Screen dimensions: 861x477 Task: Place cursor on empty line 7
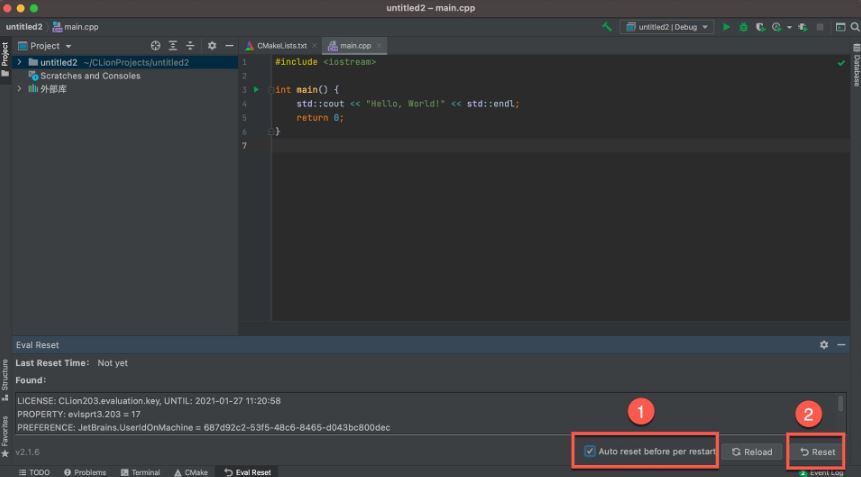560,145
